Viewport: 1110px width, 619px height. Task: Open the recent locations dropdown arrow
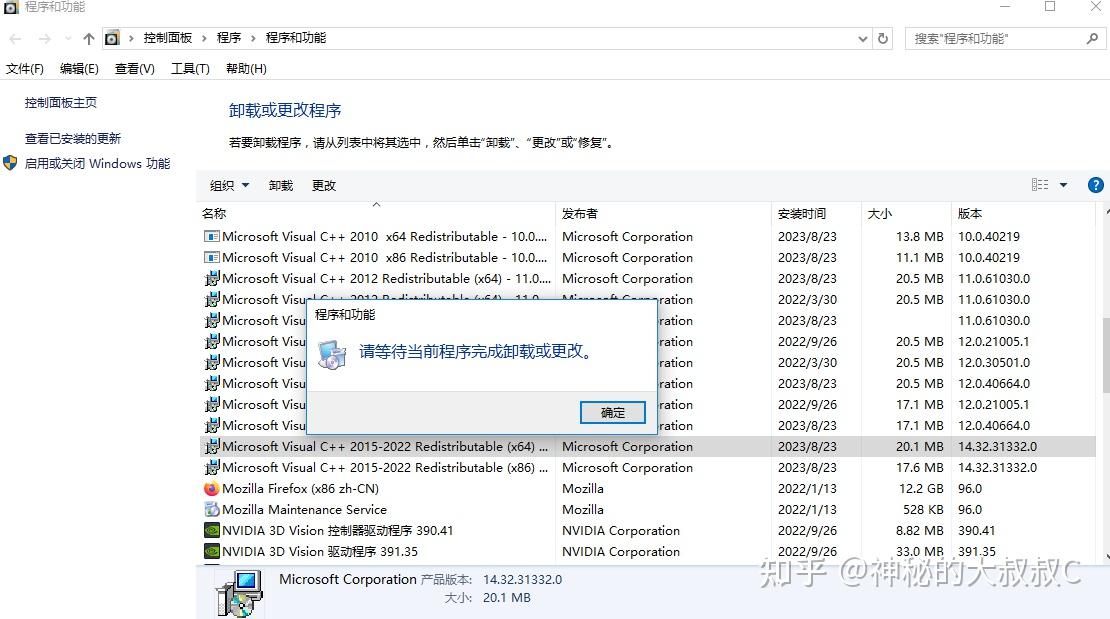[x=68, y=38]
